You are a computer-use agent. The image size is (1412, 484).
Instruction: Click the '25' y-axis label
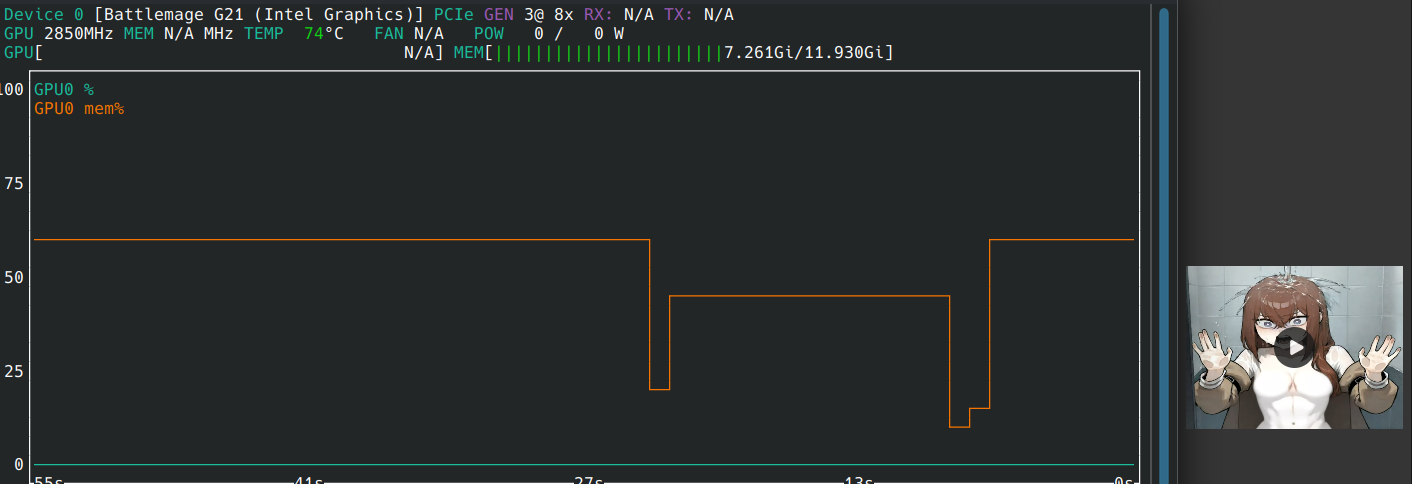pyautogui.click(x=14, y=371)
